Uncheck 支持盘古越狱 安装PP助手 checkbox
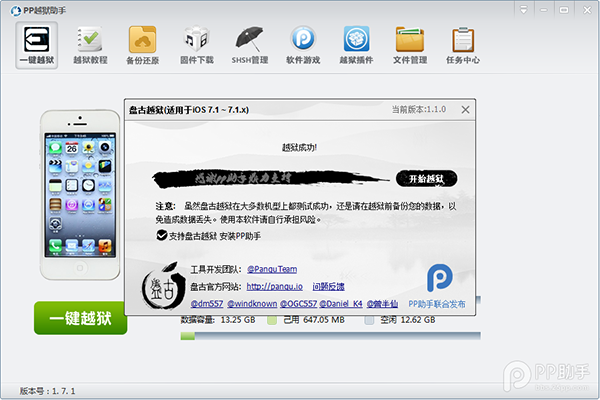The width and height of the screenshot is (600, 400). pos(161,235)
